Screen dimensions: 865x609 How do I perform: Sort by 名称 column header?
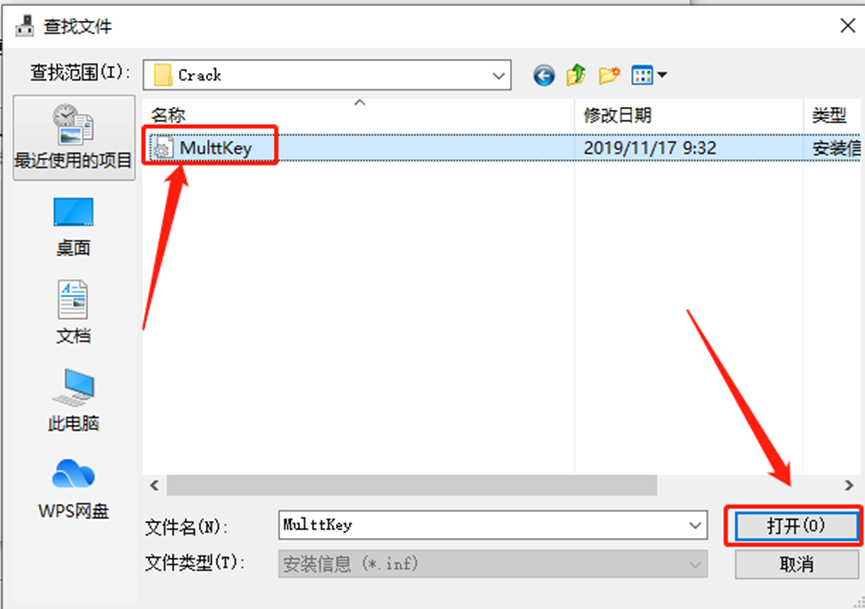click(168, 115)
